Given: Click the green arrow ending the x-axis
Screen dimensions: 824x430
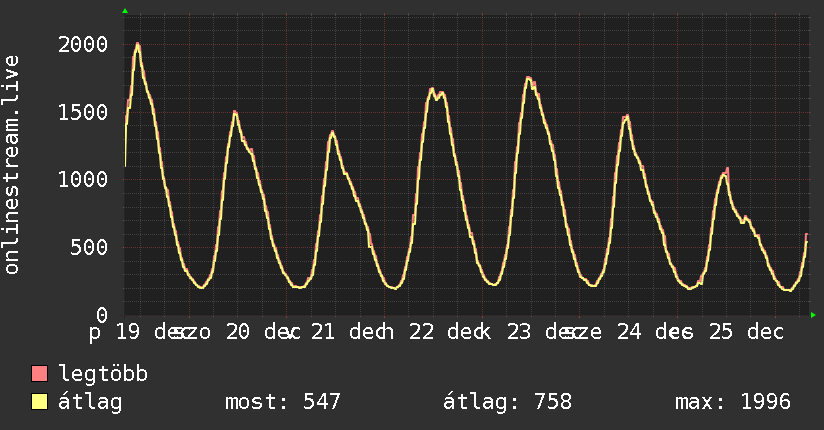Looking at the screenshot, I should point(813,315).
